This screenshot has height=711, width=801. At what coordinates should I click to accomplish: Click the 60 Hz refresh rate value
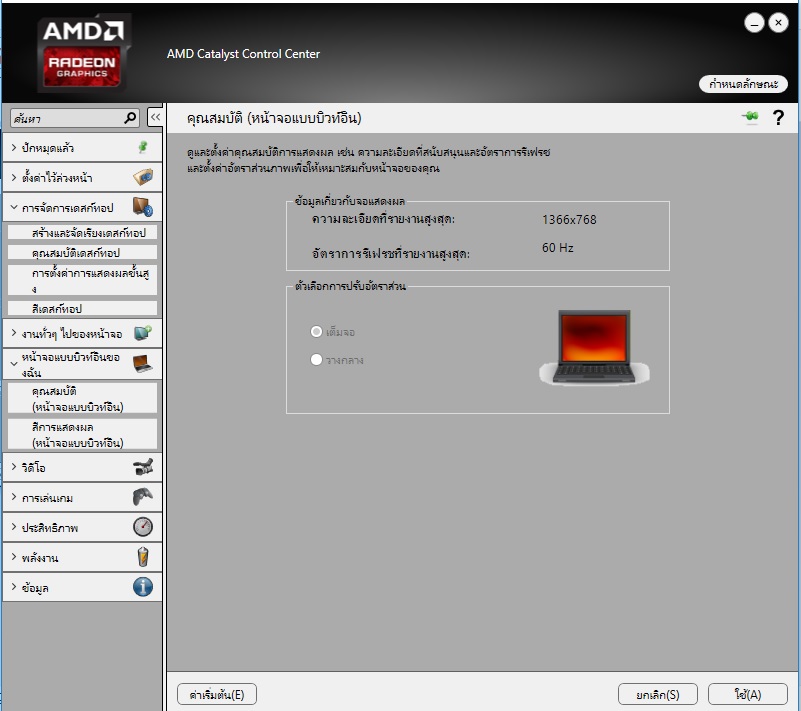pos(557,248)
